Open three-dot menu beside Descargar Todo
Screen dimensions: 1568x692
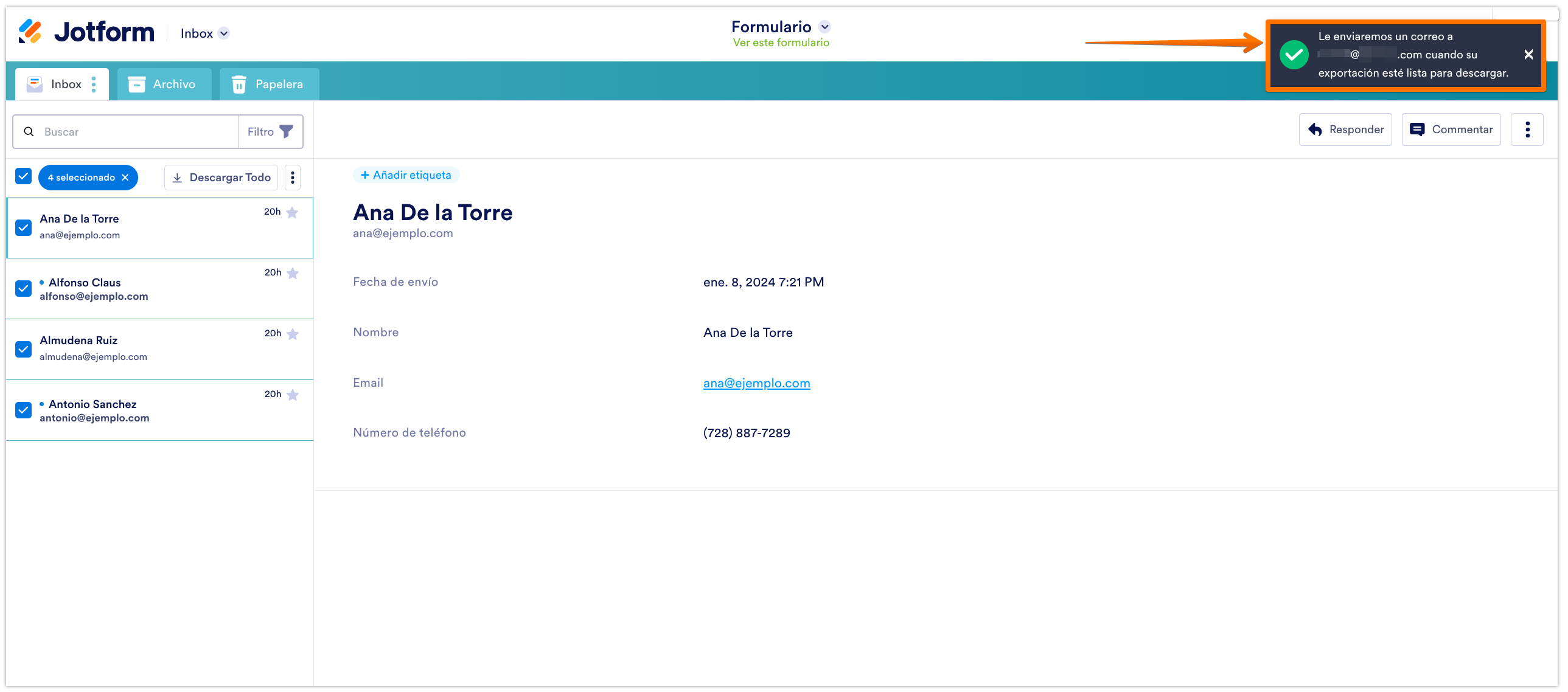coord(293,178)
